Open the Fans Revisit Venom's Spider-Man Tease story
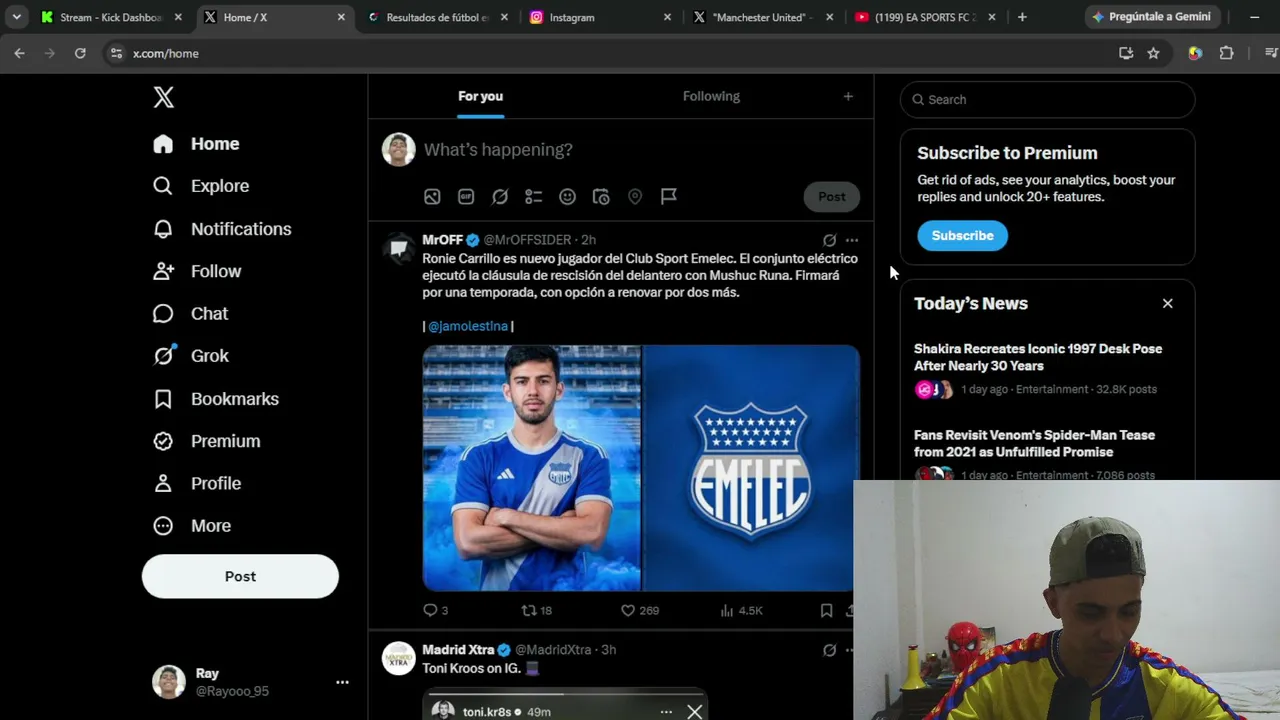This screenshot has width=1280, height=720. click(1034, 443)
